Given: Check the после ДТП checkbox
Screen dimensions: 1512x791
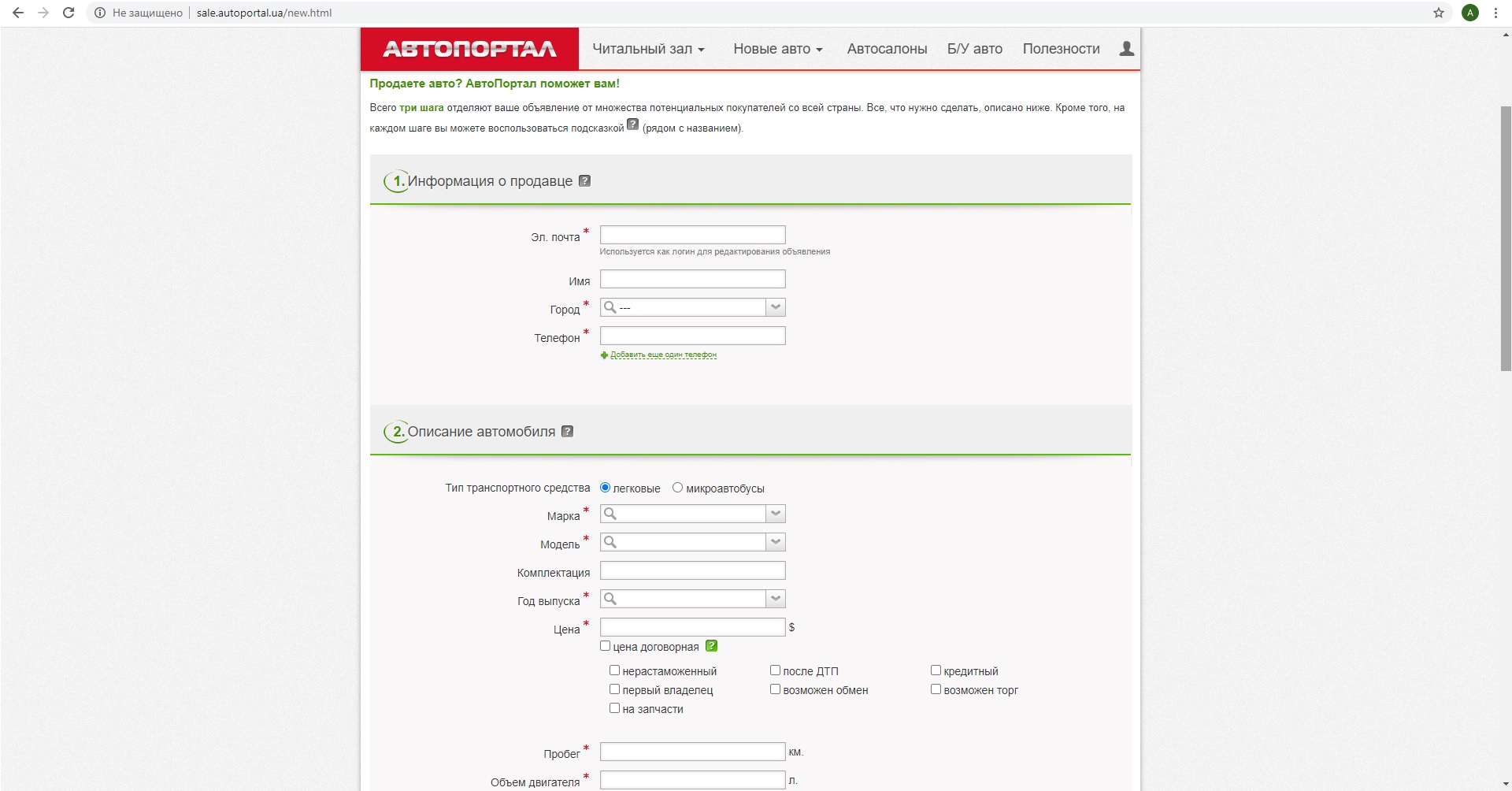Looking at the screenshot, I should pos(775,670).
